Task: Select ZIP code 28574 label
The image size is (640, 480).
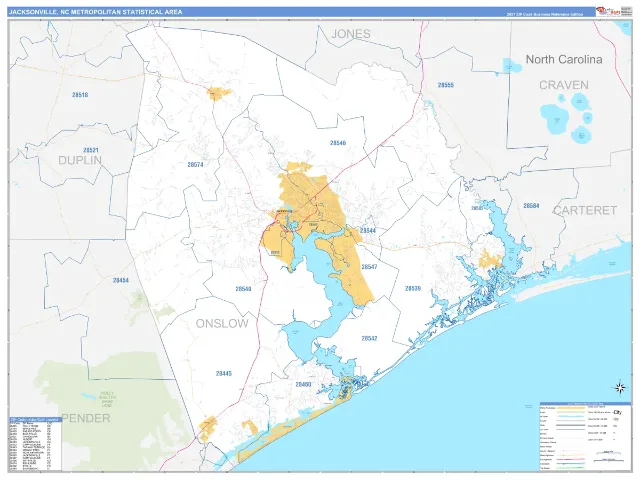Action: click(196, 165)
